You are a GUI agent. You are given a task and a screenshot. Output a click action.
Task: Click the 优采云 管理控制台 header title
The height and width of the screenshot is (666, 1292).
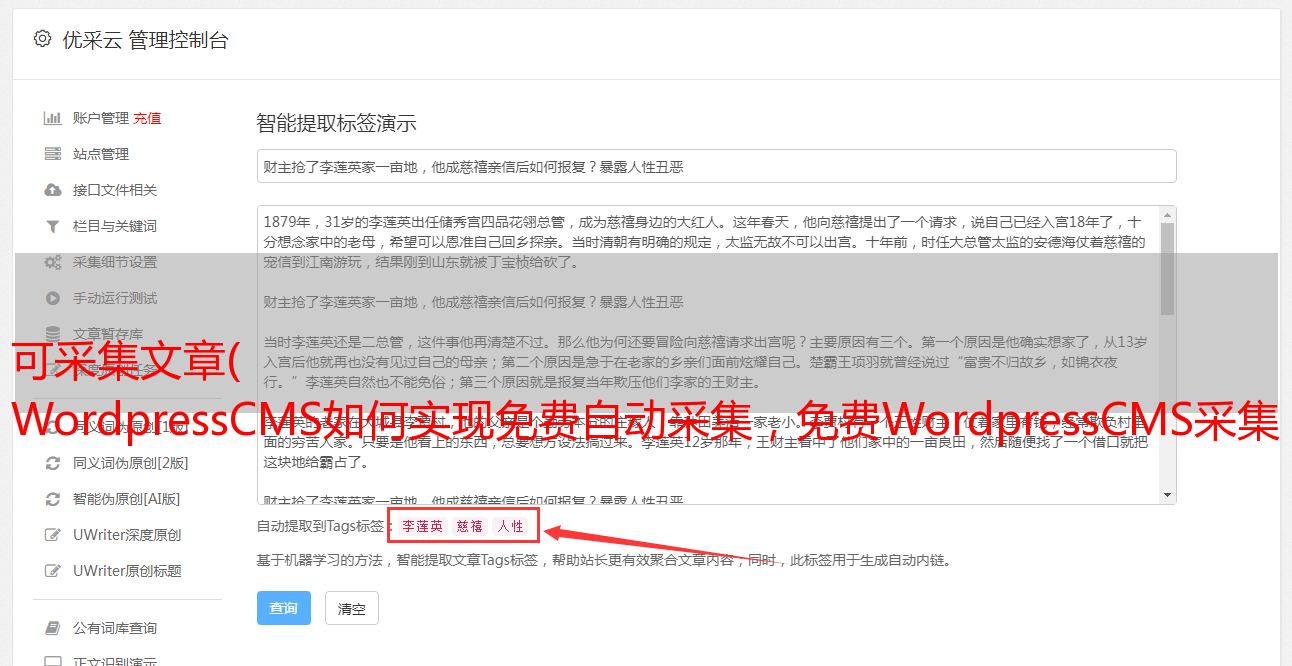point(145,40)
